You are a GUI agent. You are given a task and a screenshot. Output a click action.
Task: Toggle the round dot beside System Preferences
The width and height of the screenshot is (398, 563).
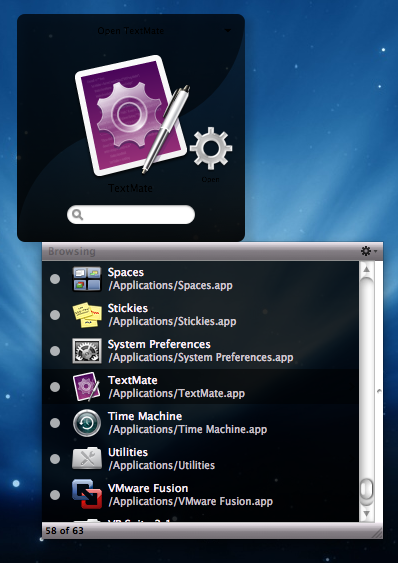55,351
